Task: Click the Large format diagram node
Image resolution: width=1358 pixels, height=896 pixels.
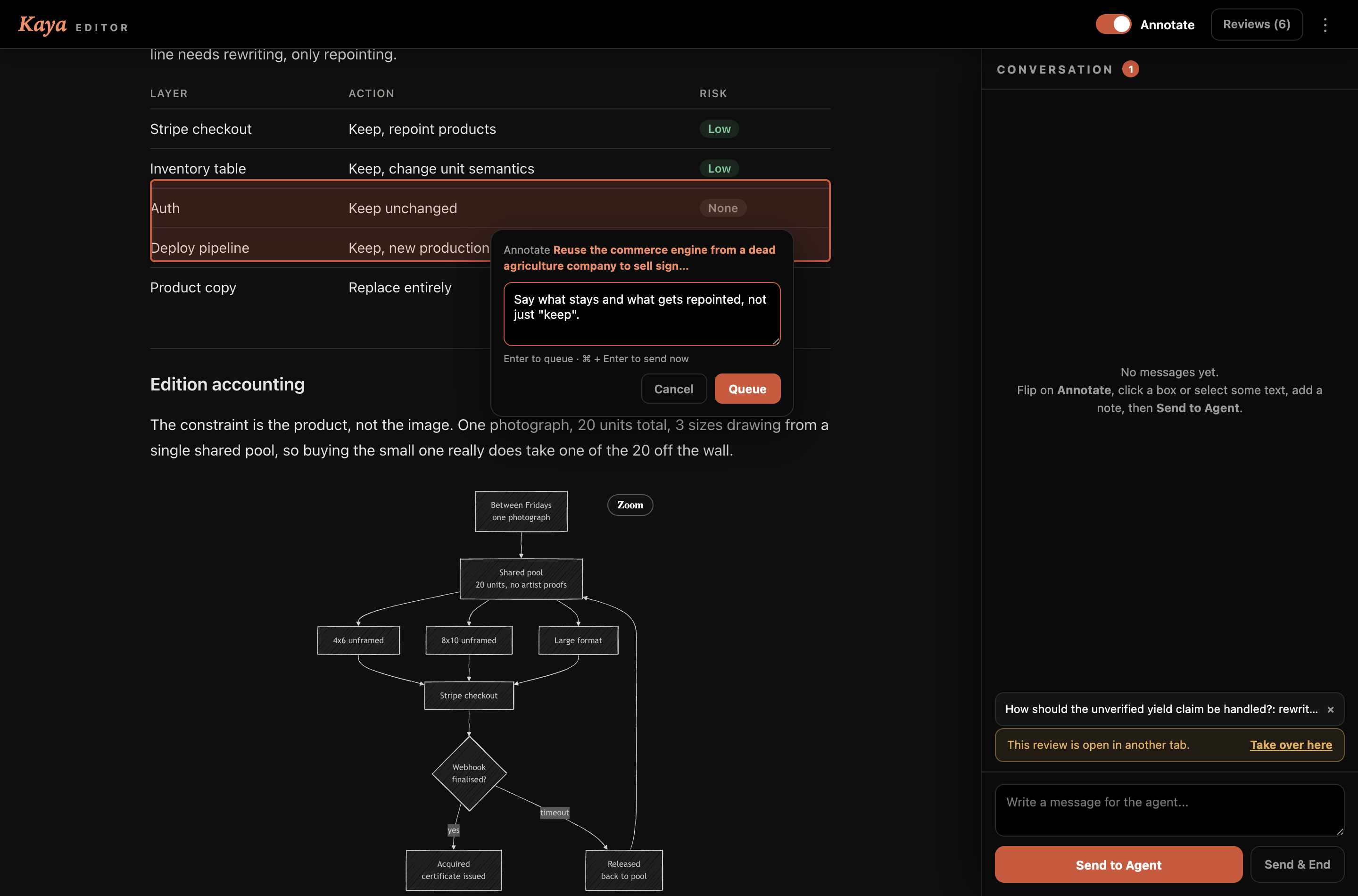Action: (578, 640)
